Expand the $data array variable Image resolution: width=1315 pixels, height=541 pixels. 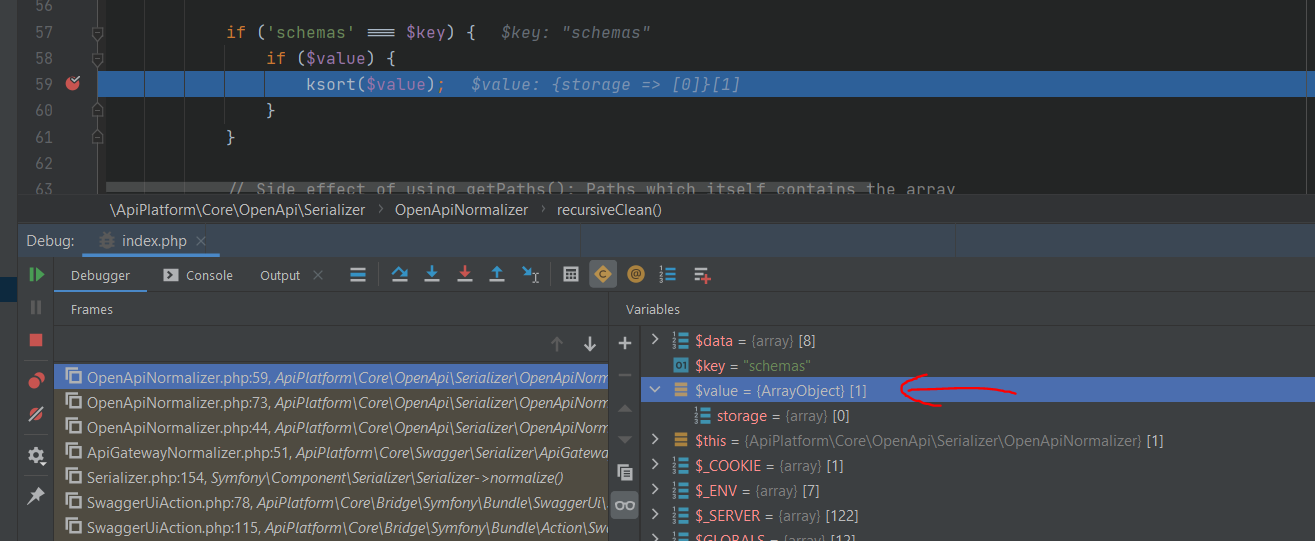click(x=655, y=341)
